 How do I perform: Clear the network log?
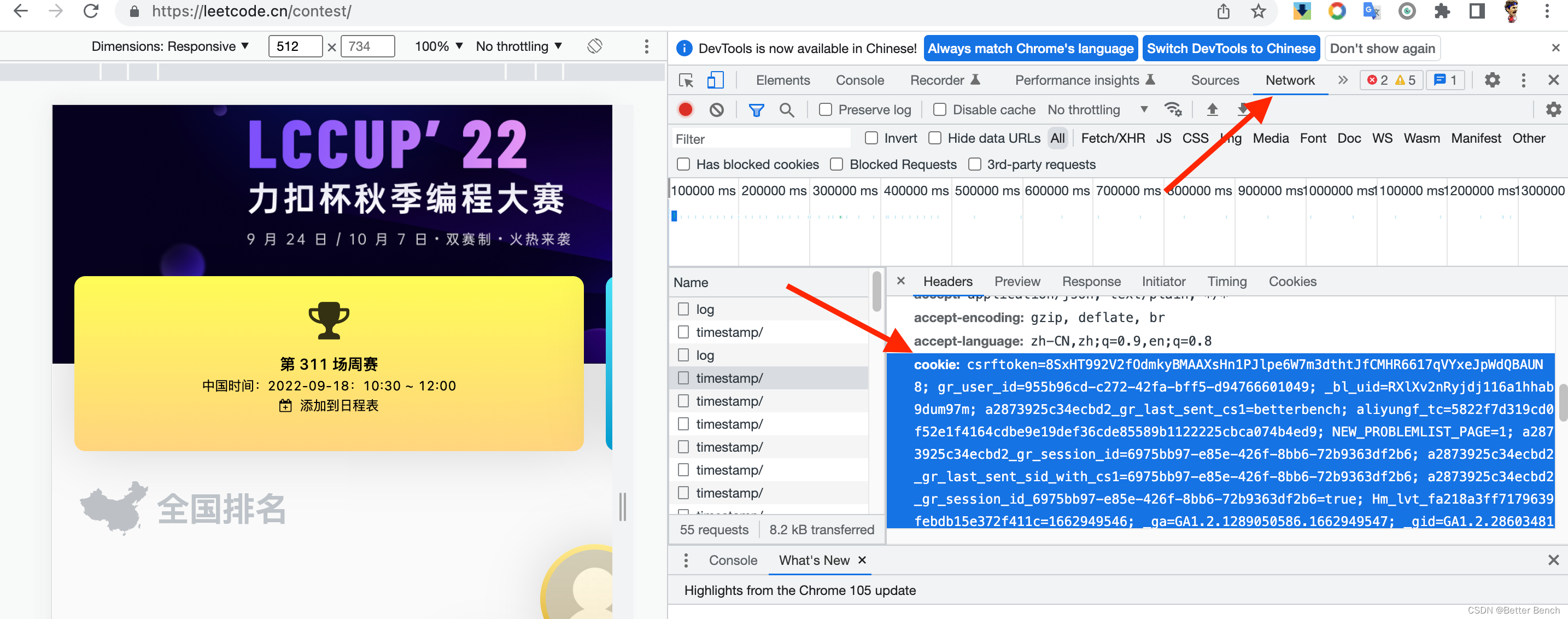point(716,109)
